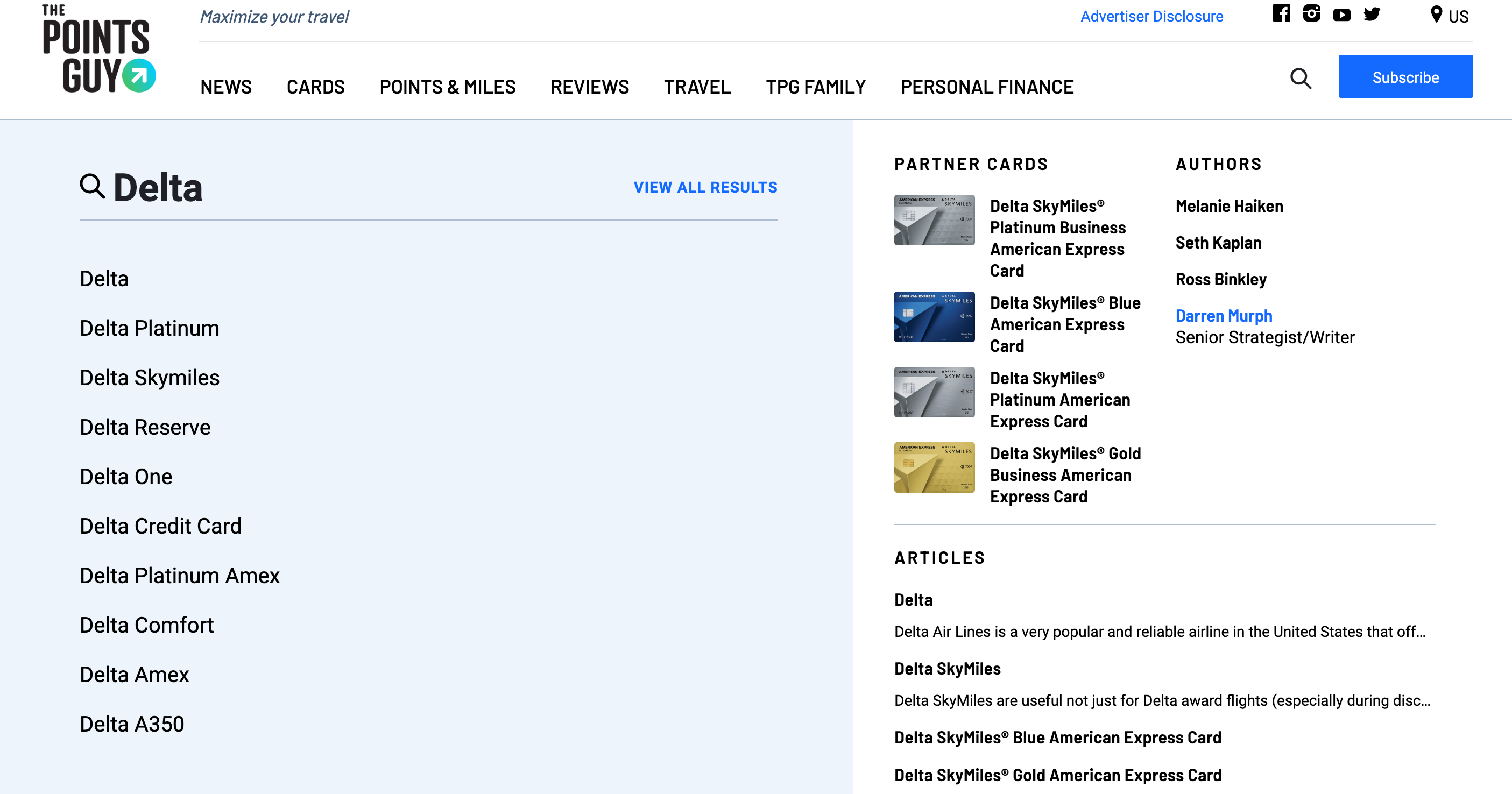Select the 'Delta Credit Card' suggestion
Viewport: 1512px width, 794px height.
(161, 527)
